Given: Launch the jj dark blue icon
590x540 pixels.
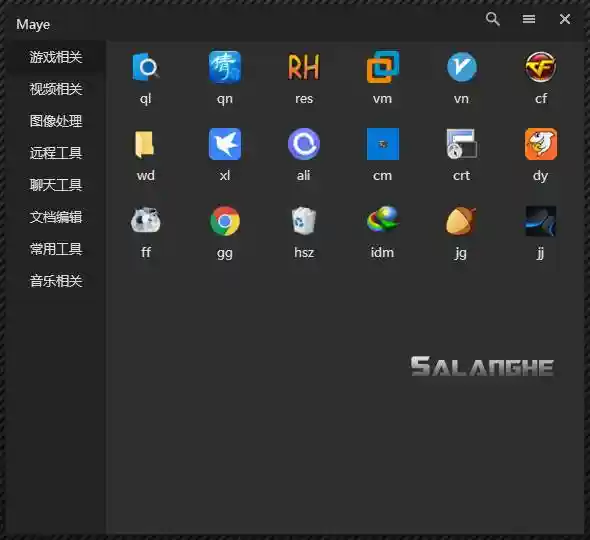Looking at the screenshot, I should tap(541, 221).
